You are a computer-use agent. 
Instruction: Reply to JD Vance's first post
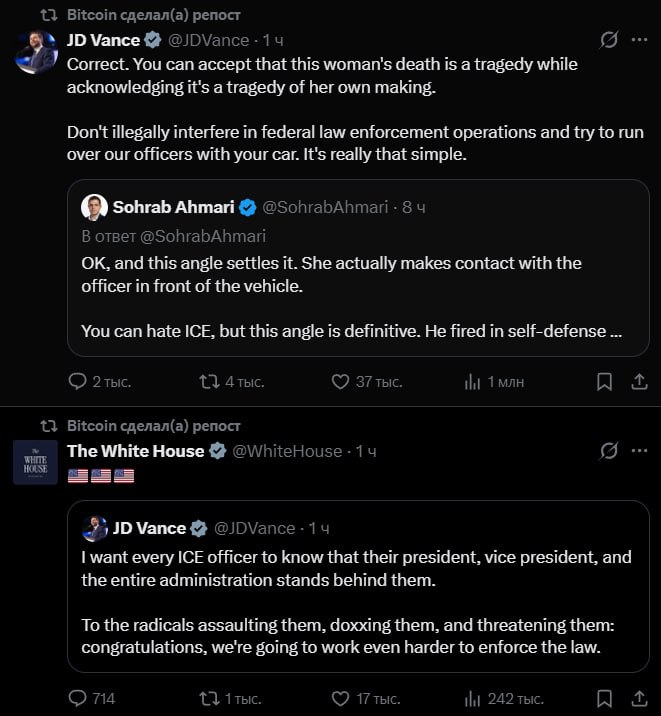[78, 381]
